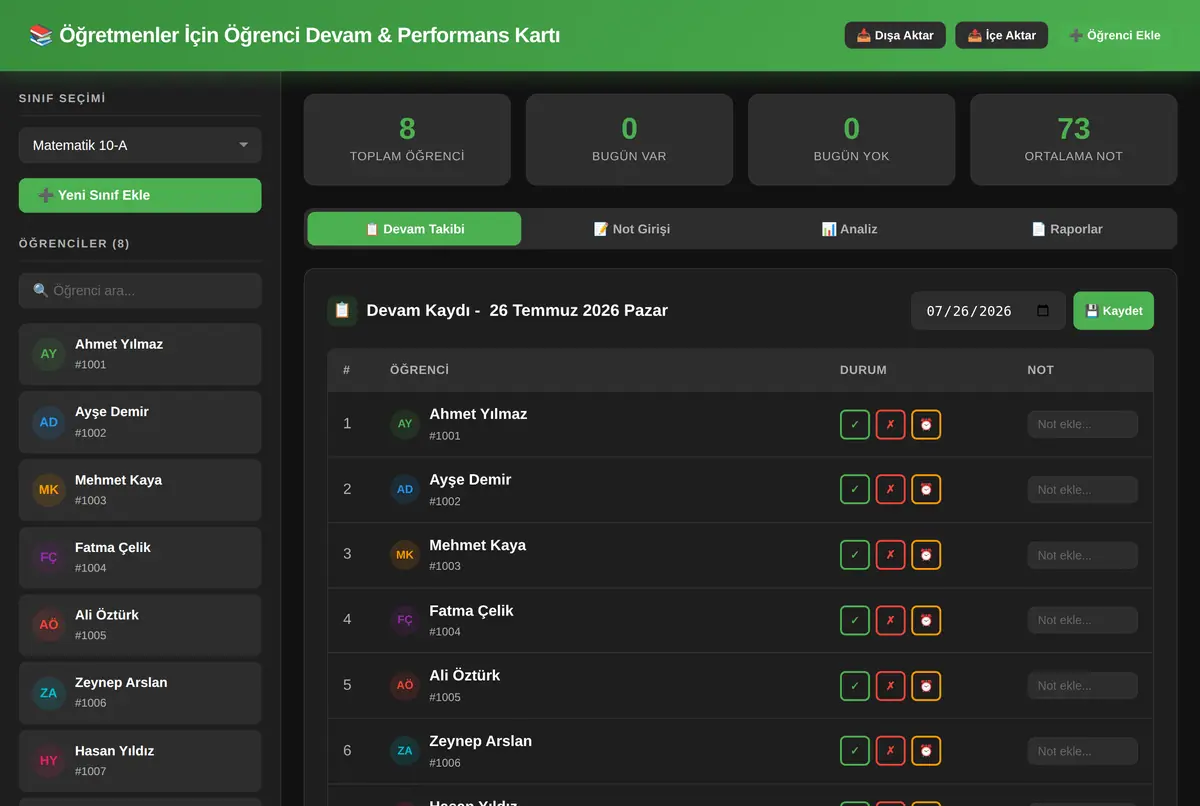Click the note field for Zeynep Arslan
Viewport: 1200px width, 806px height.
click(x=1083, y=751)
